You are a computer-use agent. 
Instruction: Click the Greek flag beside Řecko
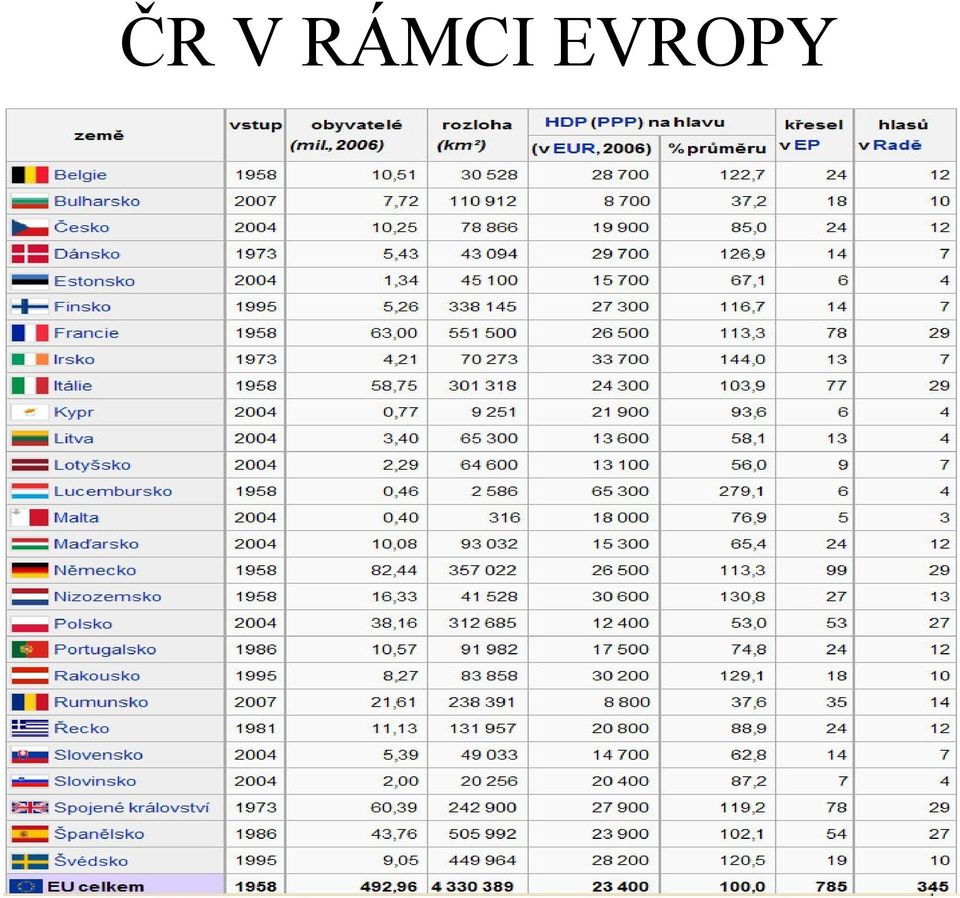(29, 728)
